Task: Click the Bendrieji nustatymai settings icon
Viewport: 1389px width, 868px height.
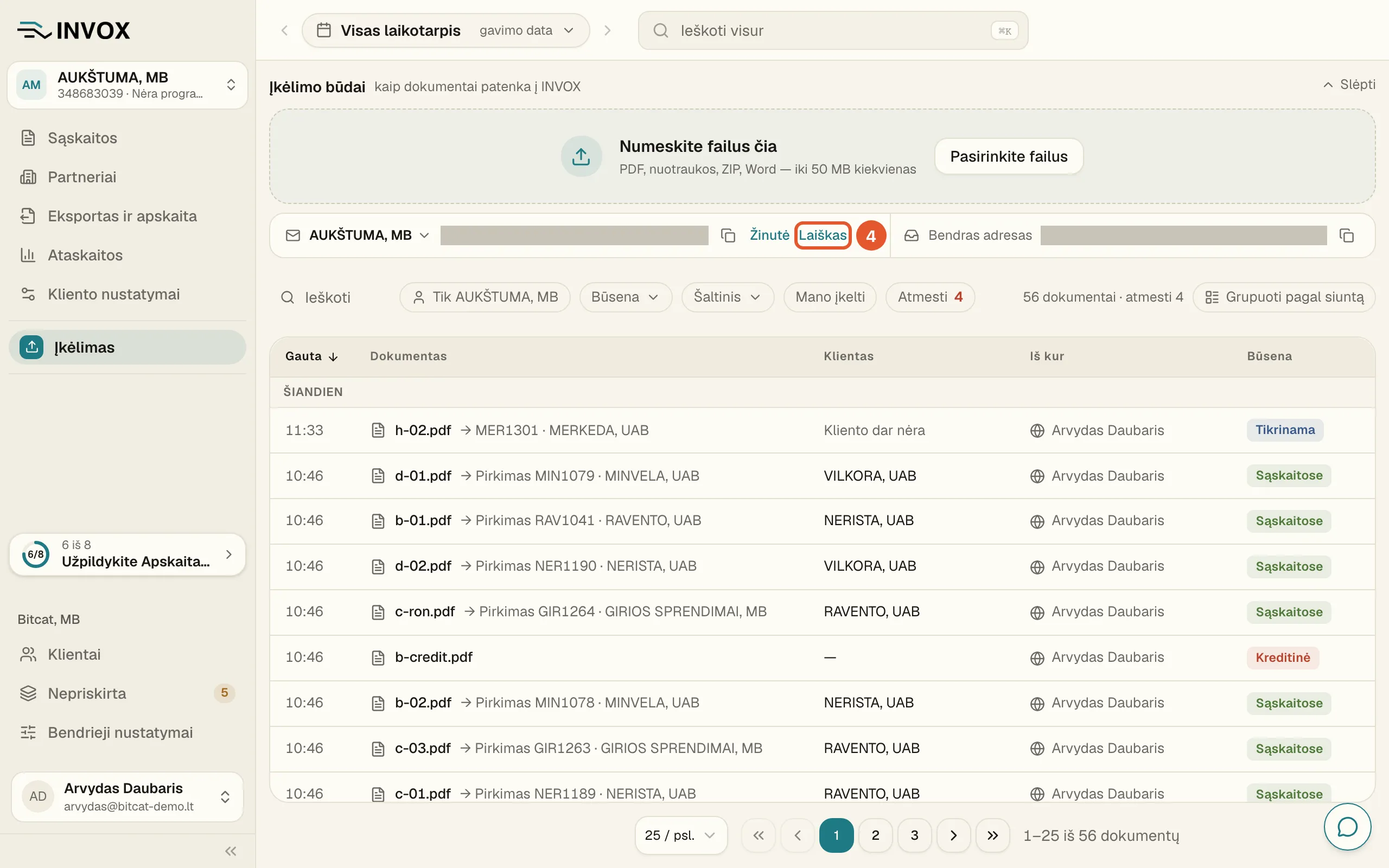Action: (x=28, y=732)
